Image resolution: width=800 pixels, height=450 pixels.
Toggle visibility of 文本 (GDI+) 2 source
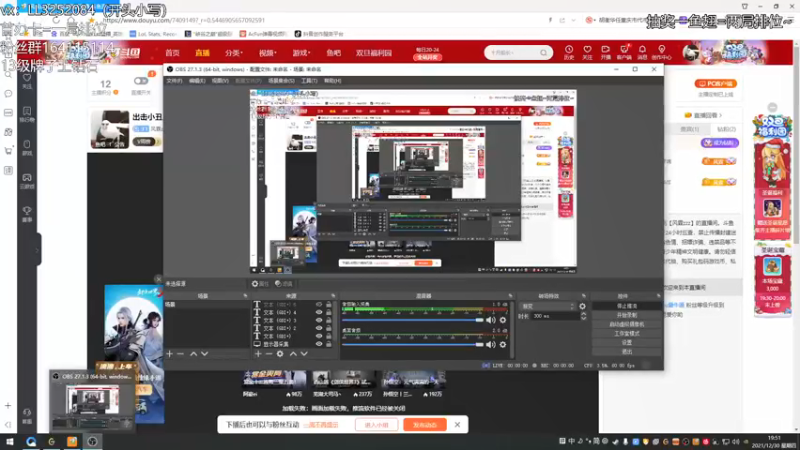coord(319,328)
